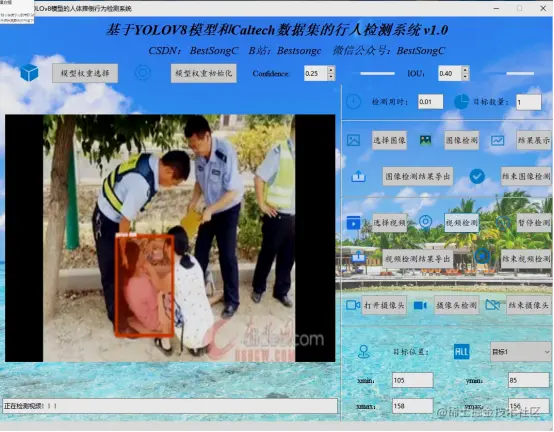This screenshot has width=554, height=432.
Task: Click the ymax field showing 156
Action: click(x=529, y=406)
